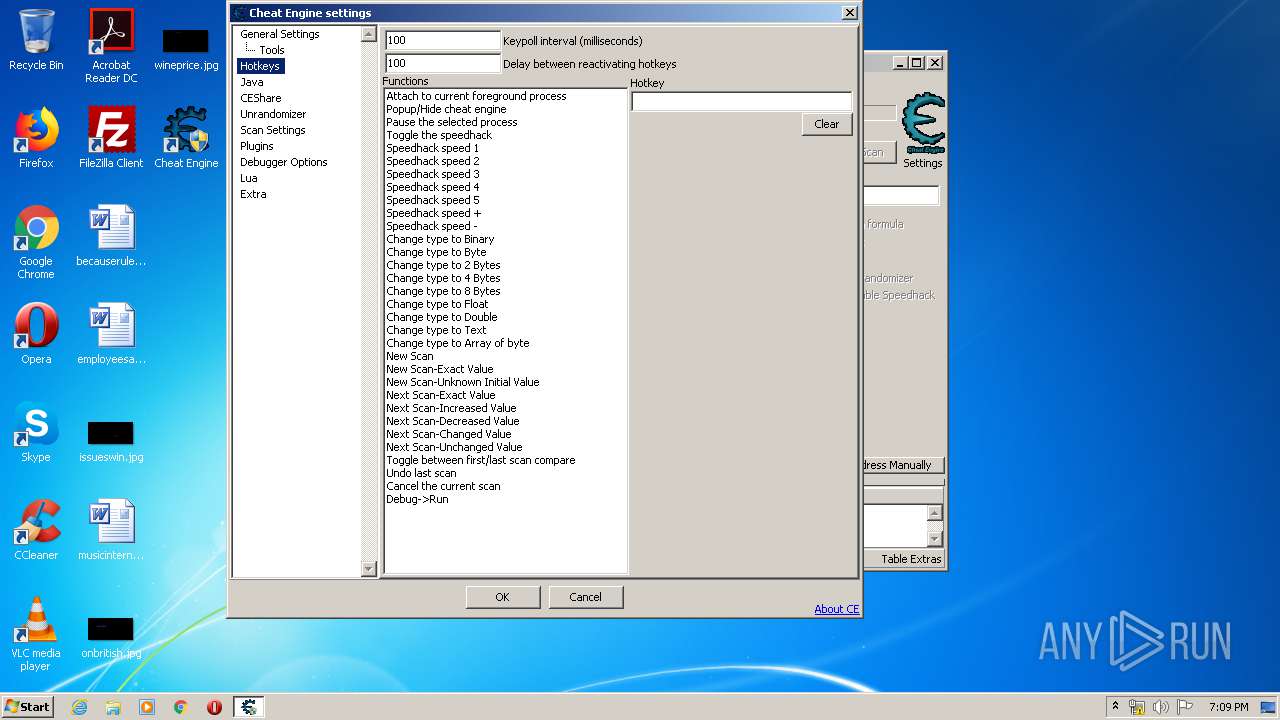Screen dimensions: 1280x720
Task: Open musicintern Word document on desktop
Action: (x=111, y=530)
